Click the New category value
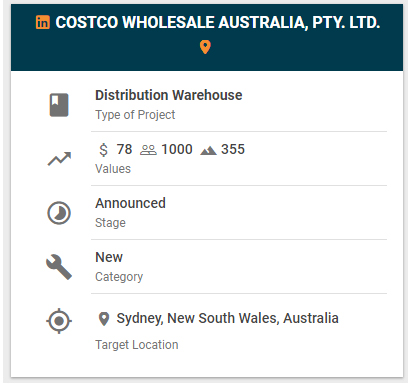The width and height of the screenshot is (411, 384). [x=109, y=257]
